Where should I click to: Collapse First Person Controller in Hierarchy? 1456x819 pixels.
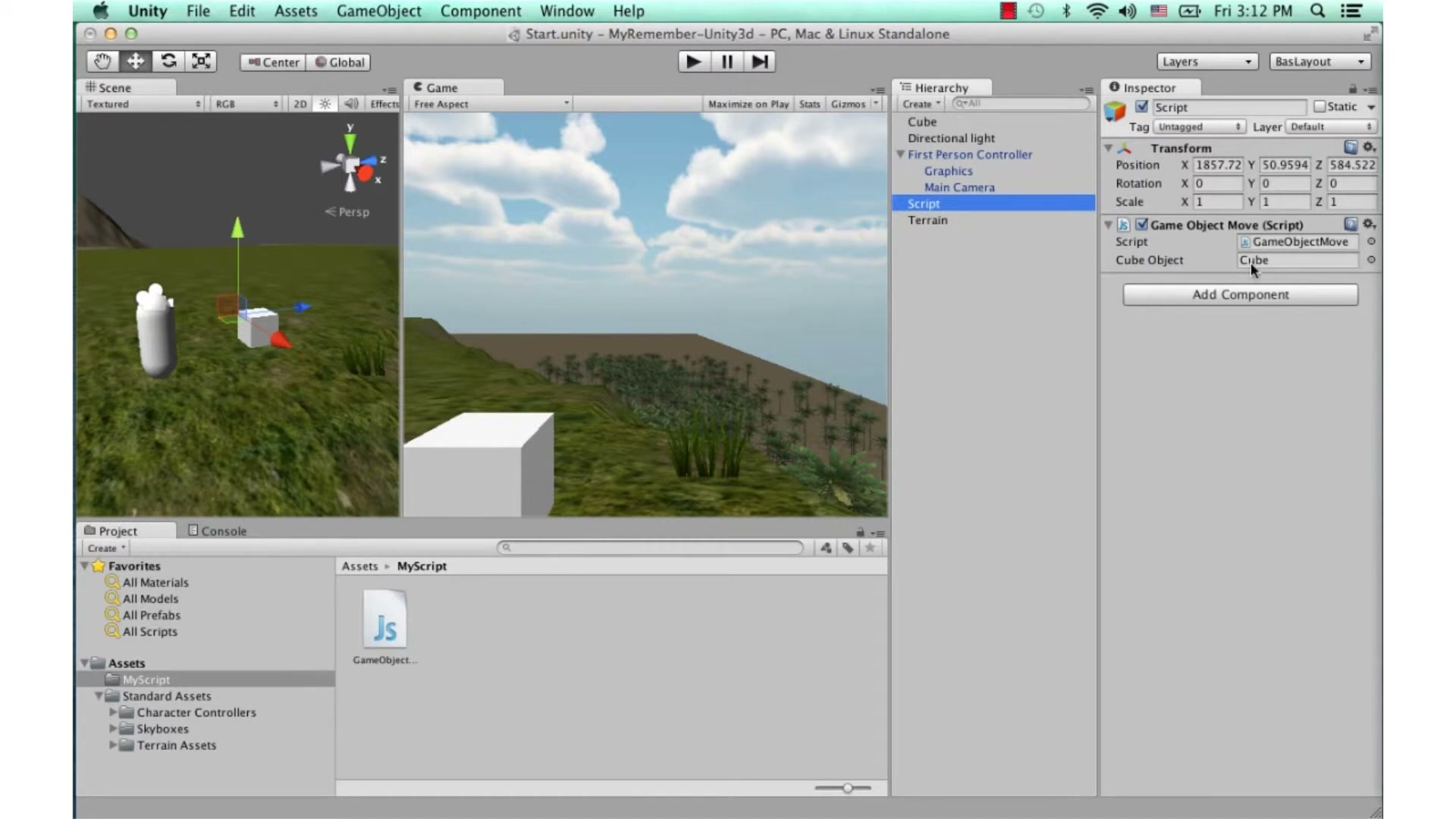click(900, 154)
